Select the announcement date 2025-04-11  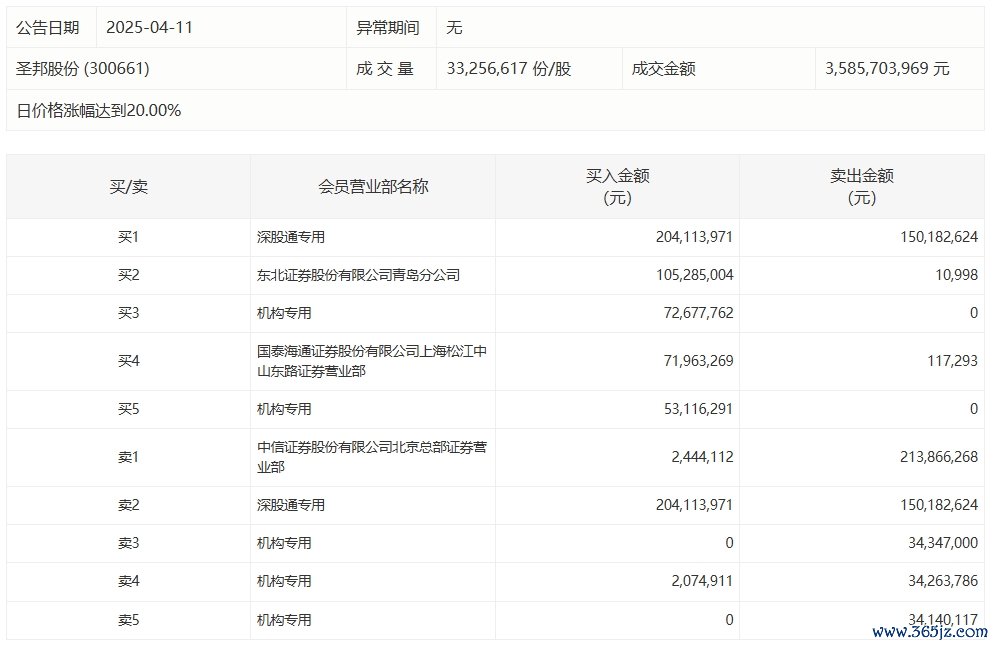(x=149, y=27)
